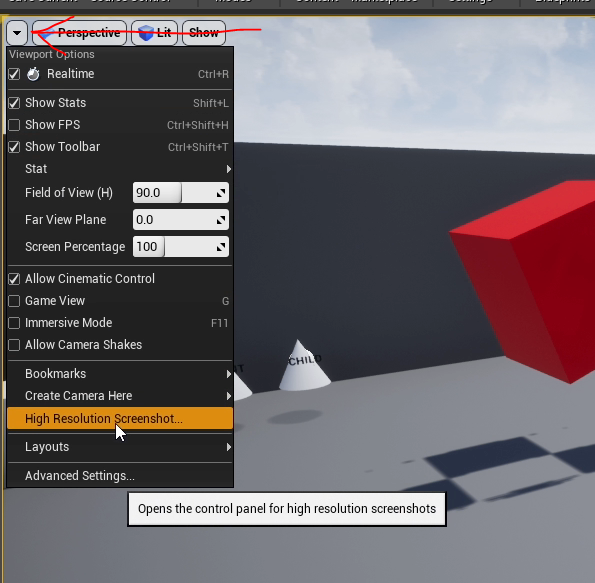Viewport: 595px width, 583px height.
Task: Click the Field of View value slider
Action: click(x=181, y=193)
